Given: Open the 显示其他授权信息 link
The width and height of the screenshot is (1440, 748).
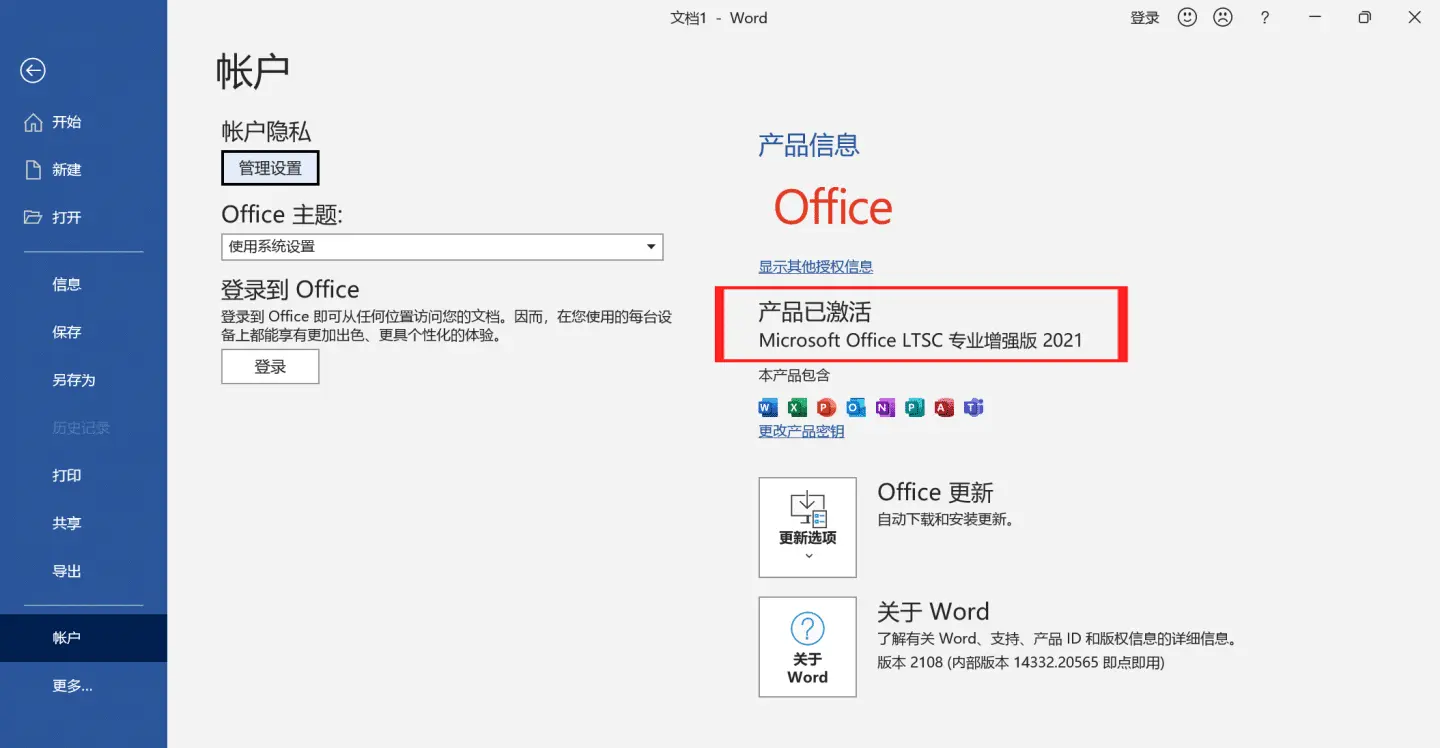Looking at the screenshot, I should click(x=815, y=267).
